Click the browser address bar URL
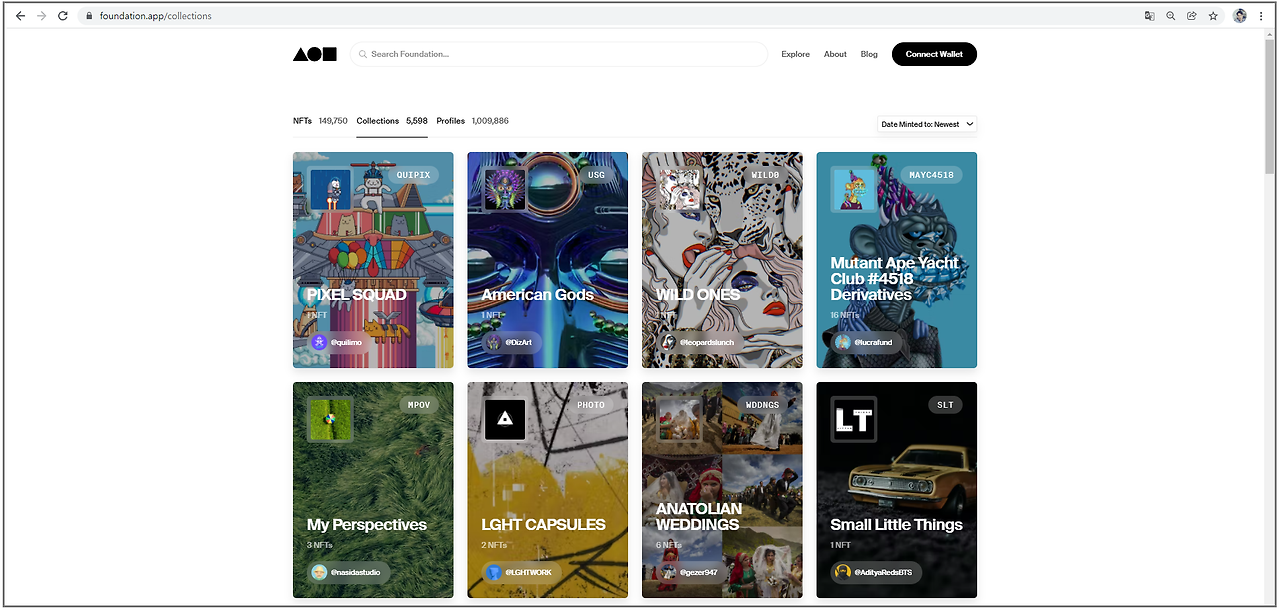The image size is (1280, 612). (156, 16)
